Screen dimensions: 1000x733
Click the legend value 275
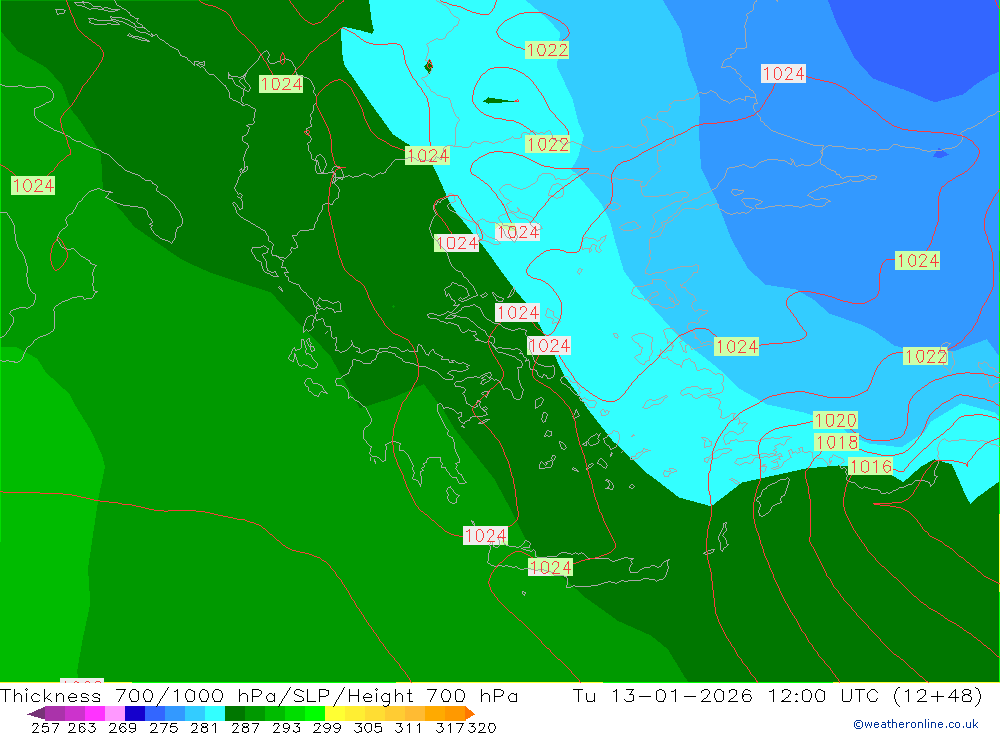[x=163, y=727]
